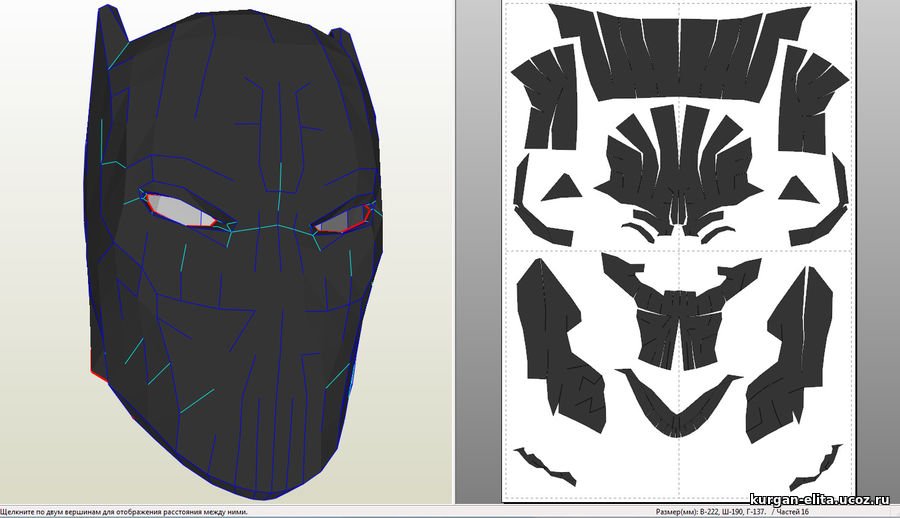Pick the small right triangle pattern piece
Viewport: 900px width, 518px height.
(x=798, y=190)
